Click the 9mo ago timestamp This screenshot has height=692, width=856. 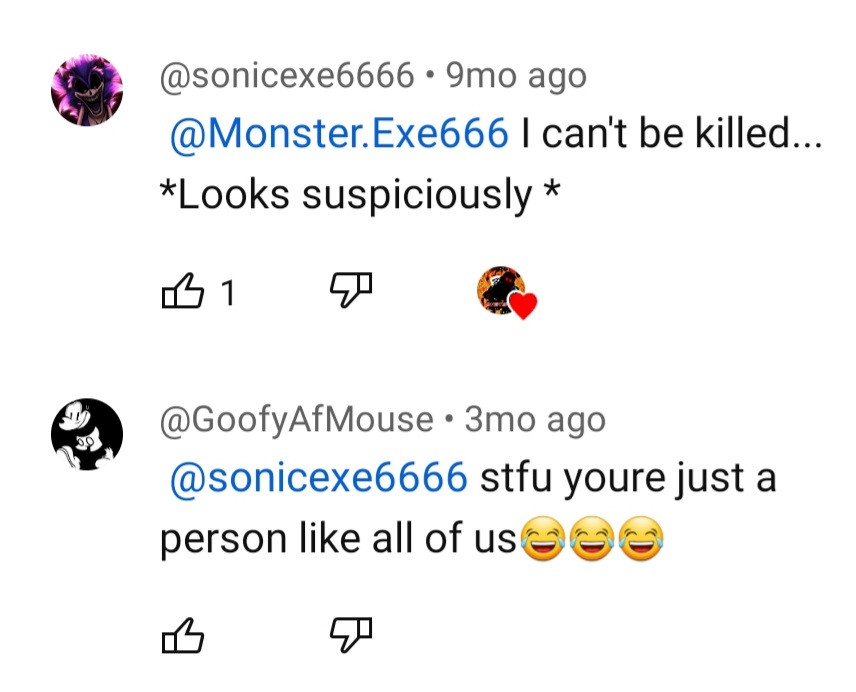[516, 76]
